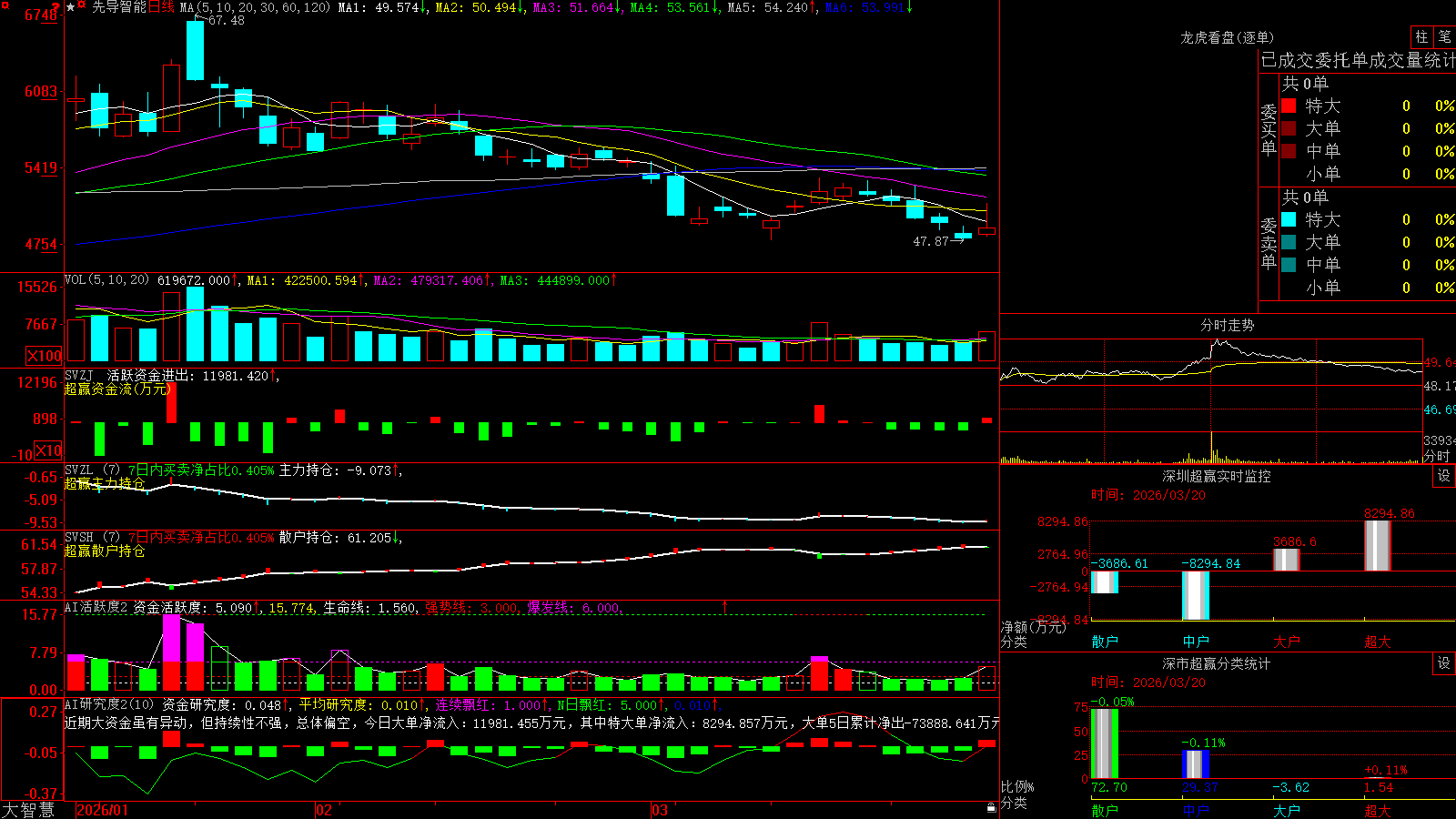Click the blue 中户 bar labeled -0.11%

pos(1196,764)
